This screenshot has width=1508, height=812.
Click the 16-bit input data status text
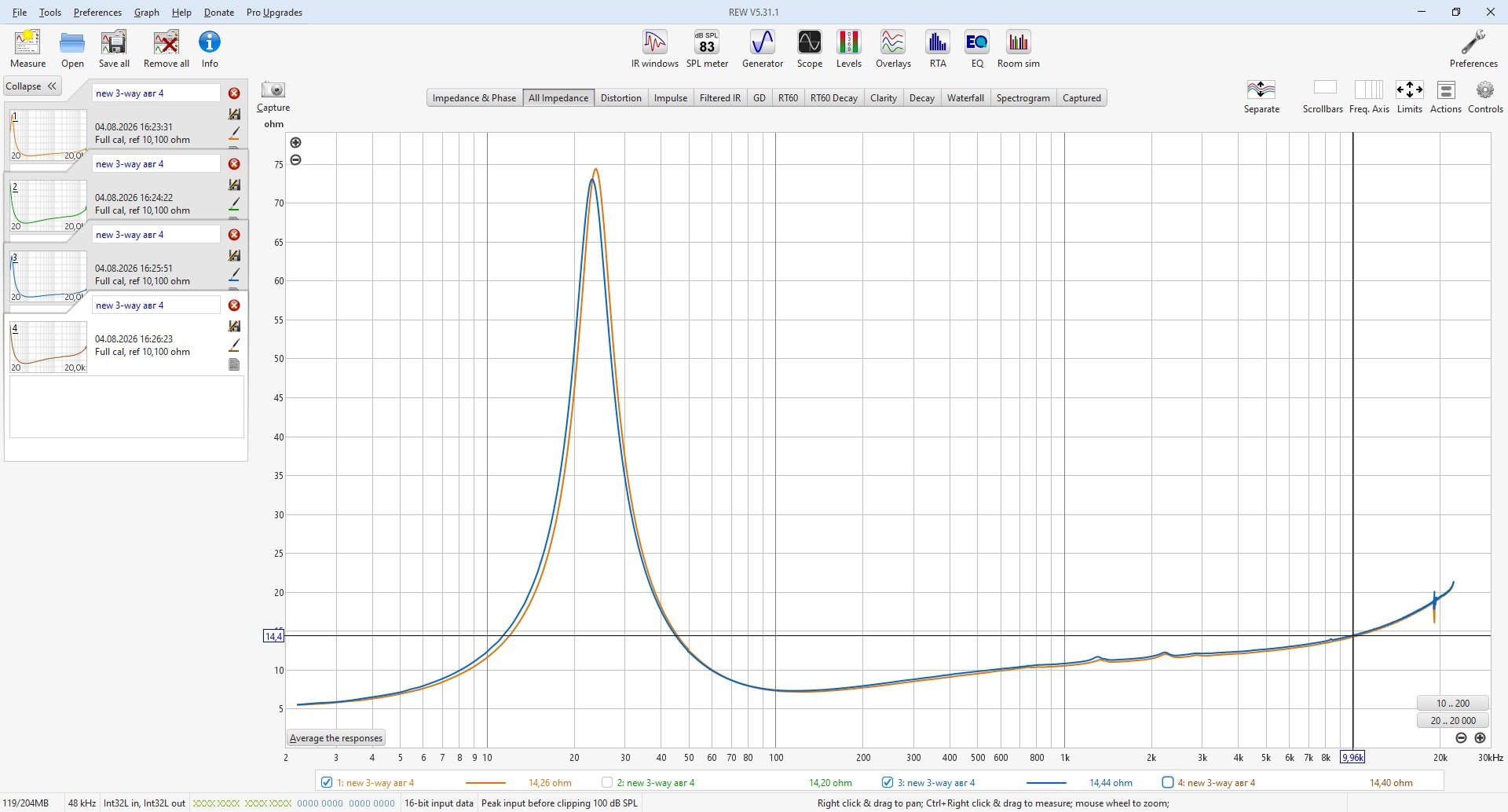(x=439, y=803)
